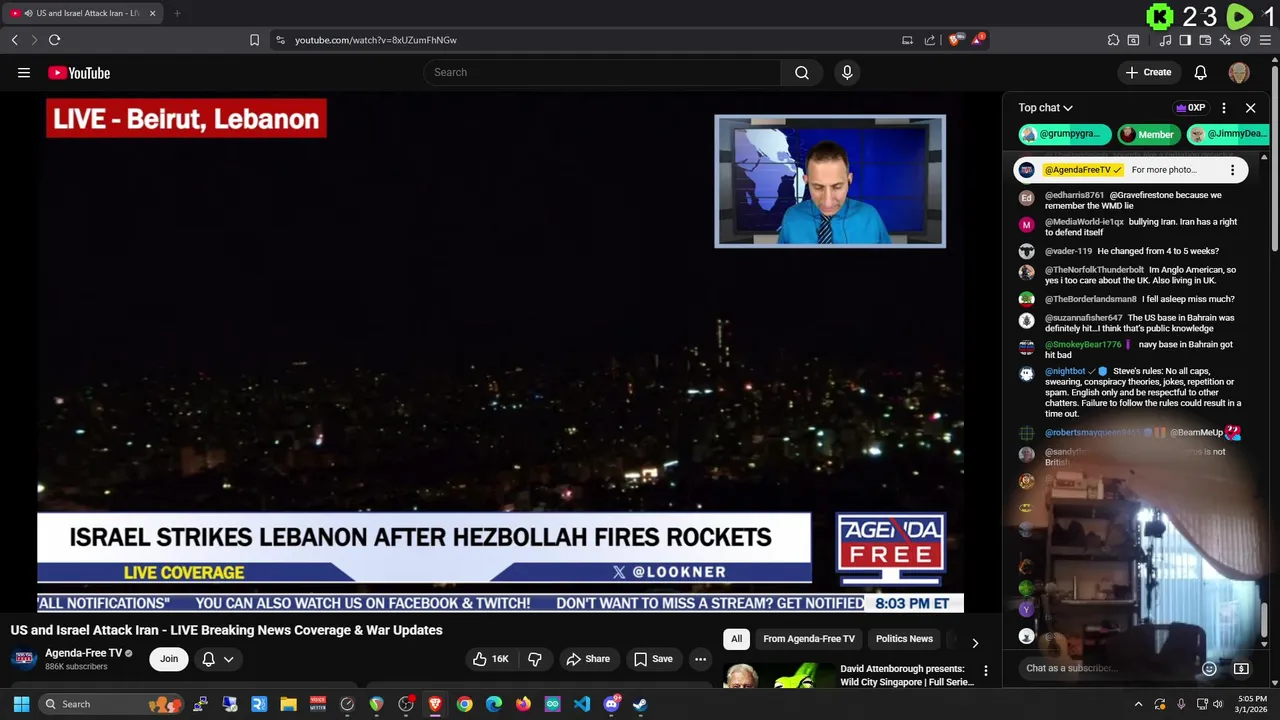1280x720 pixels.
Task: Show next filter chips arrow
Action: pyautogui.click(x=975, y=643)
